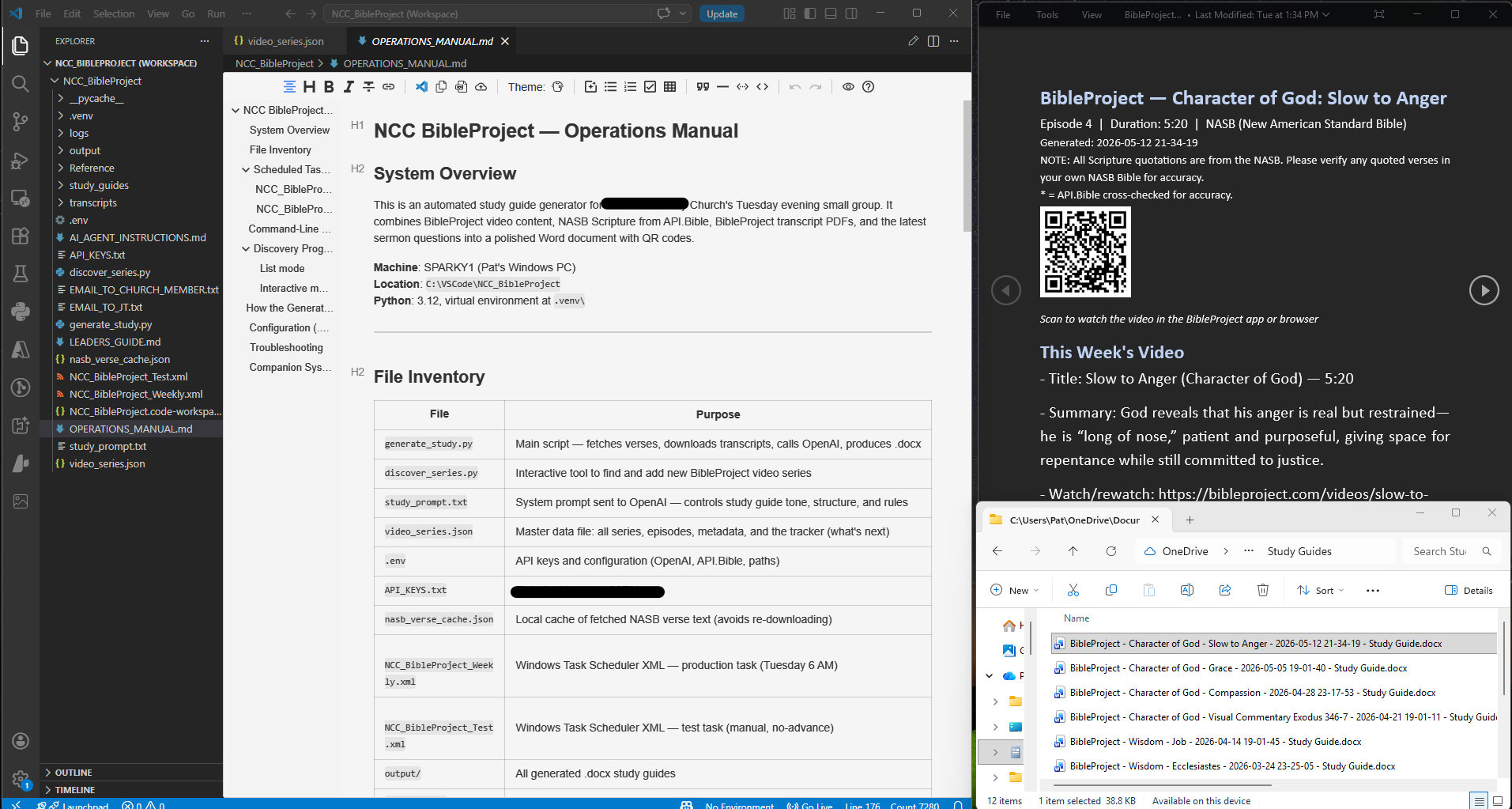Open Source Control in the activity bar
1512x809 pixels.
[21, 121]
